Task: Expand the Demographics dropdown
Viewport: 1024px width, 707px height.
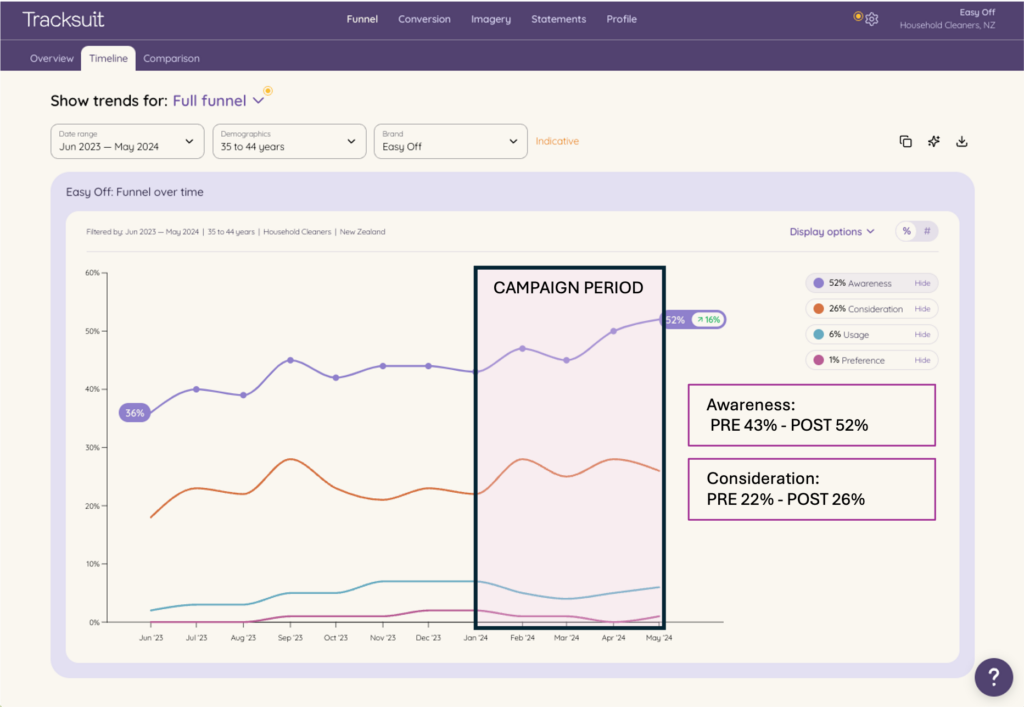Action: (x=289, y=141)
